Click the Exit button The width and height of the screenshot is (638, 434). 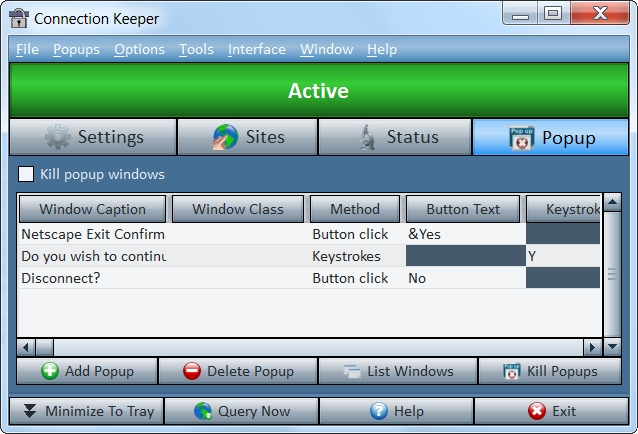[551, 411]
